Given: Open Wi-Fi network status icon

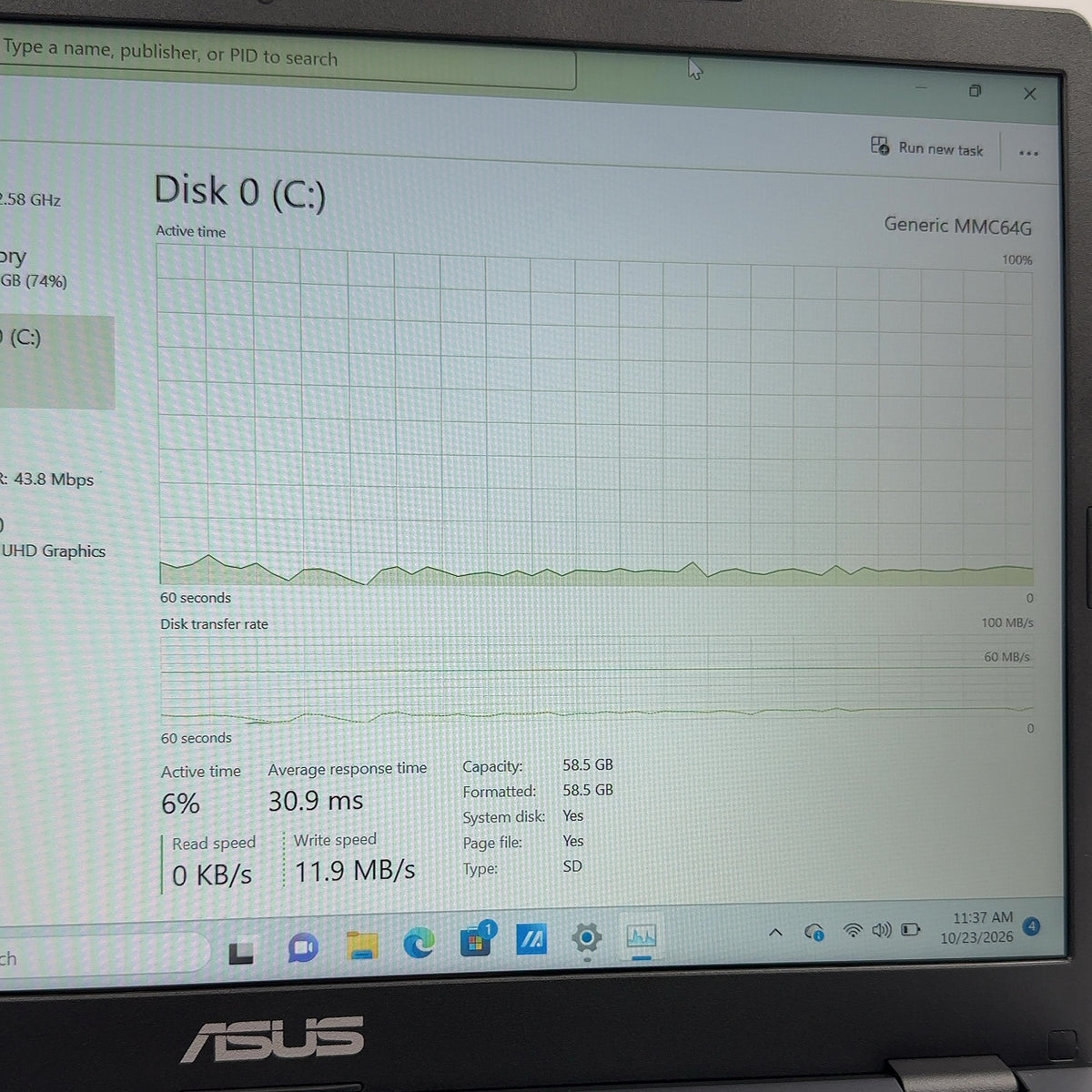Looking at the screenshot, I should pyautogui.click(x=853, y=930).
